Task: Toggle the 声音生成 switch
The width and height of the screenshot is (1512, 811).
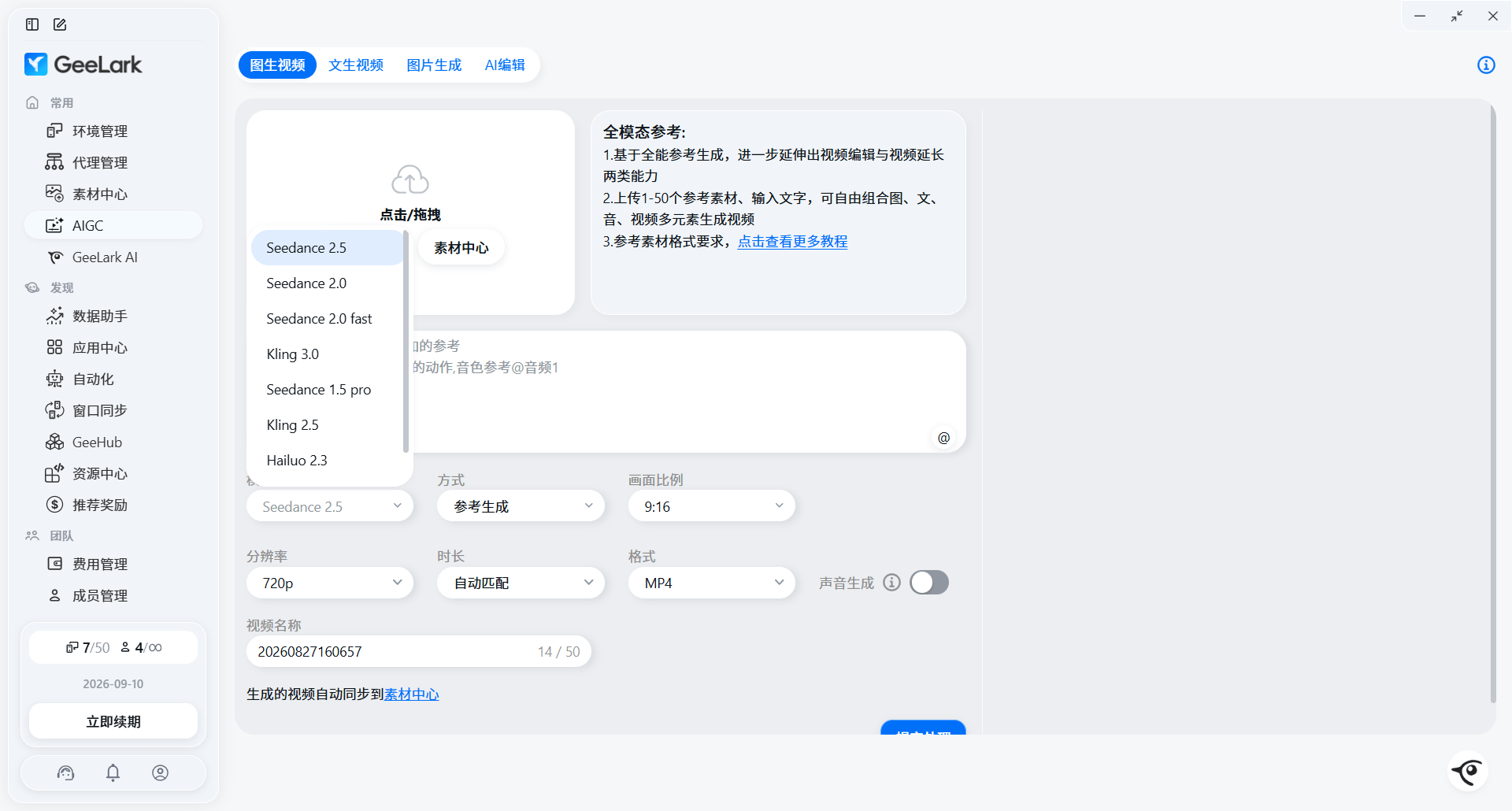Action: (x=929, y=583)
